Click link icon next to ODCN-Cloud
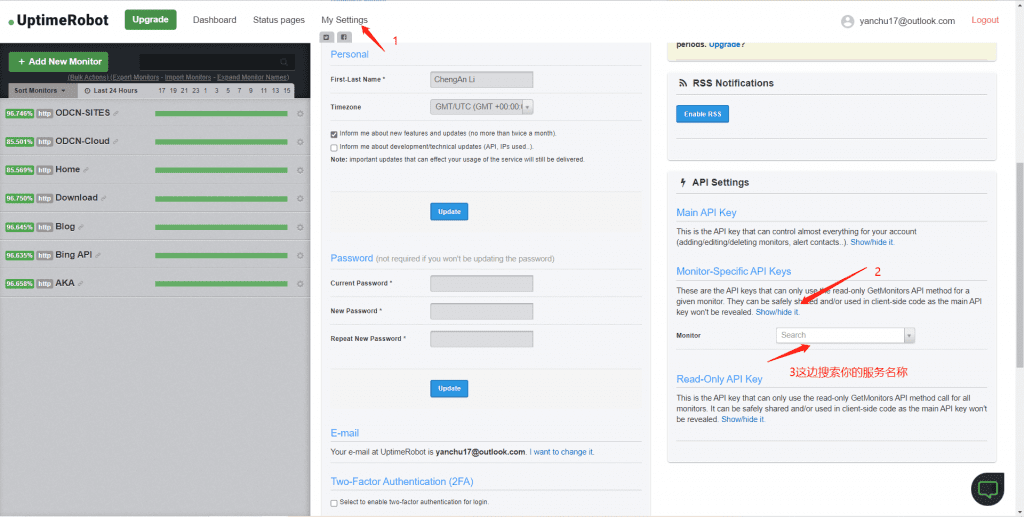1024x517 pixels. (115, 142)
